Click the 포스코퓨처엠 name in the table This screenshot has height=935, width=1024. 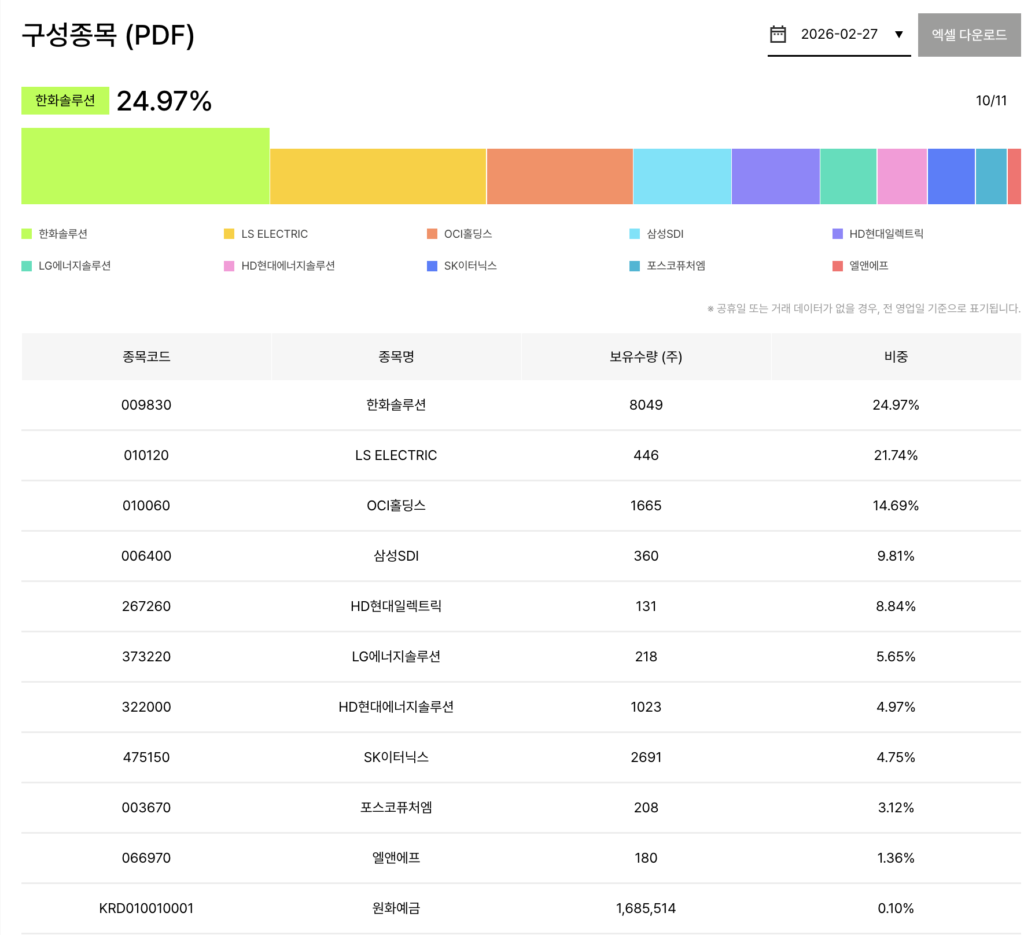click(x=396, y=807)
